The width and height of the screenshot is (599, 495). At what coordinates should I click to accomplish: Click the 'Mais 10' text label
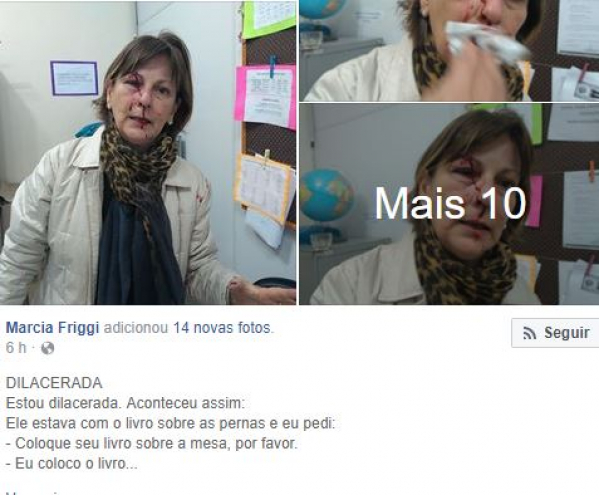(x=450, y=204)
